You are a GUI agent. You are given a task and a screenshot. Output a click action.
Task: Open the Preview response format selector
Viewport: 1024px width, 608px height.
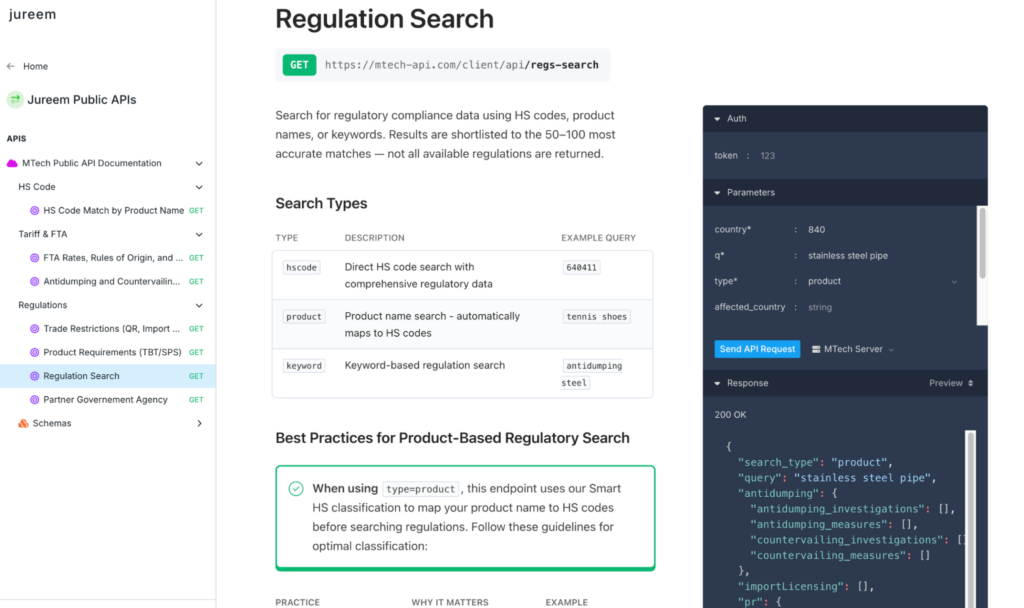[x=951, y=383]
